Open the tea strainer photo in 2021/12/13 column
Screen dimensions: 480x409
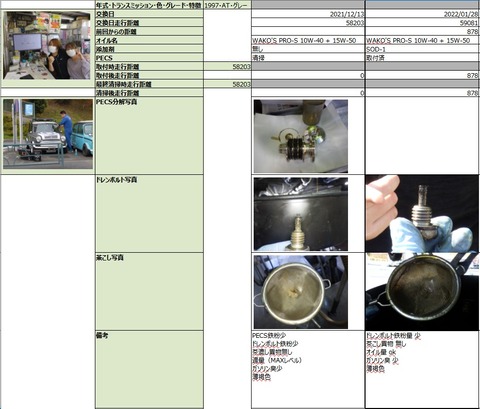tap(301, 292)
